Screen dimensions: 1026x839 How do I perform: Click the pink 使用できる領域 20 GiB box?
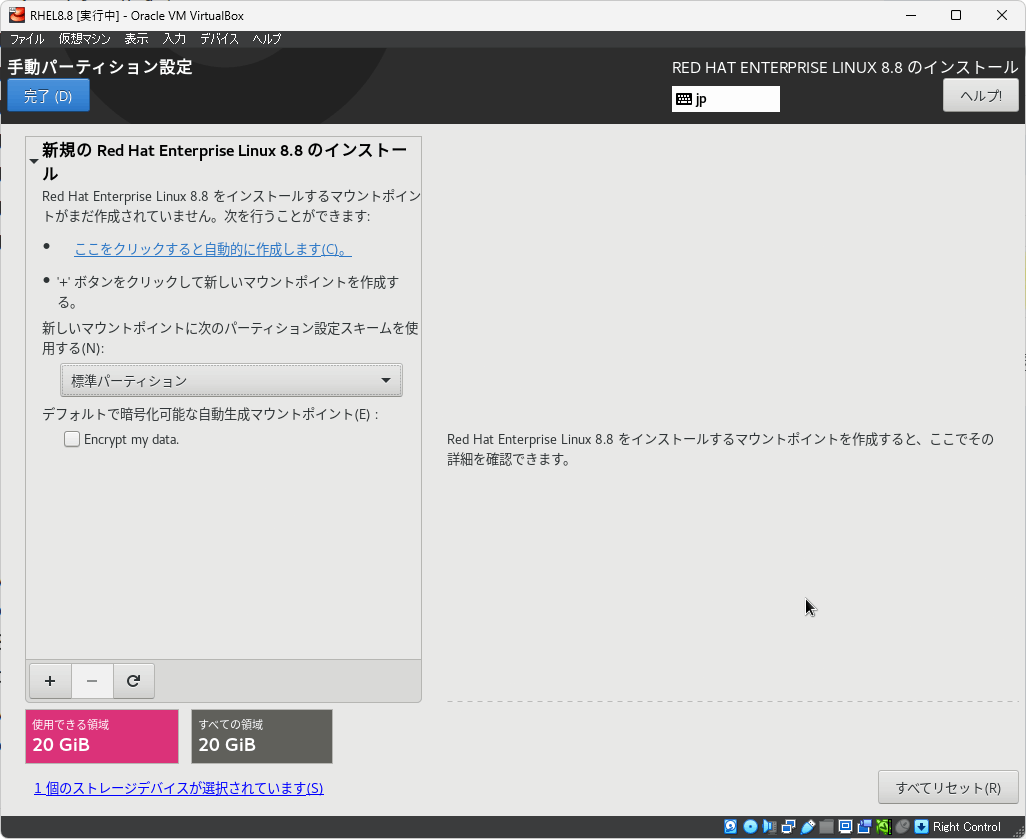click(x=102, y=736)
